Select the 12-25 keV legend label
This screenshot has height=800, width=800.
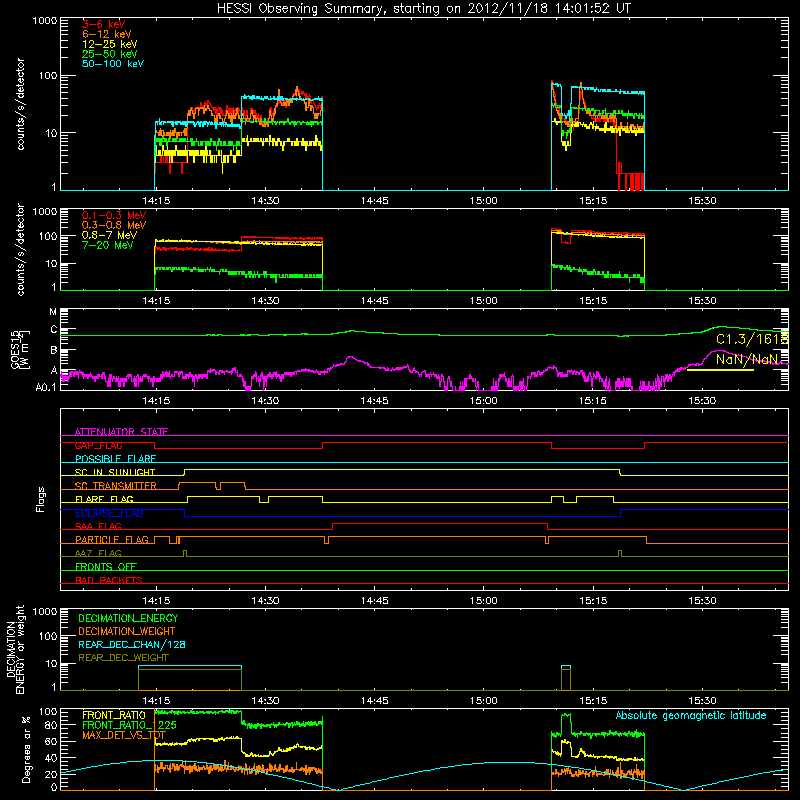(x=110, y=44)
